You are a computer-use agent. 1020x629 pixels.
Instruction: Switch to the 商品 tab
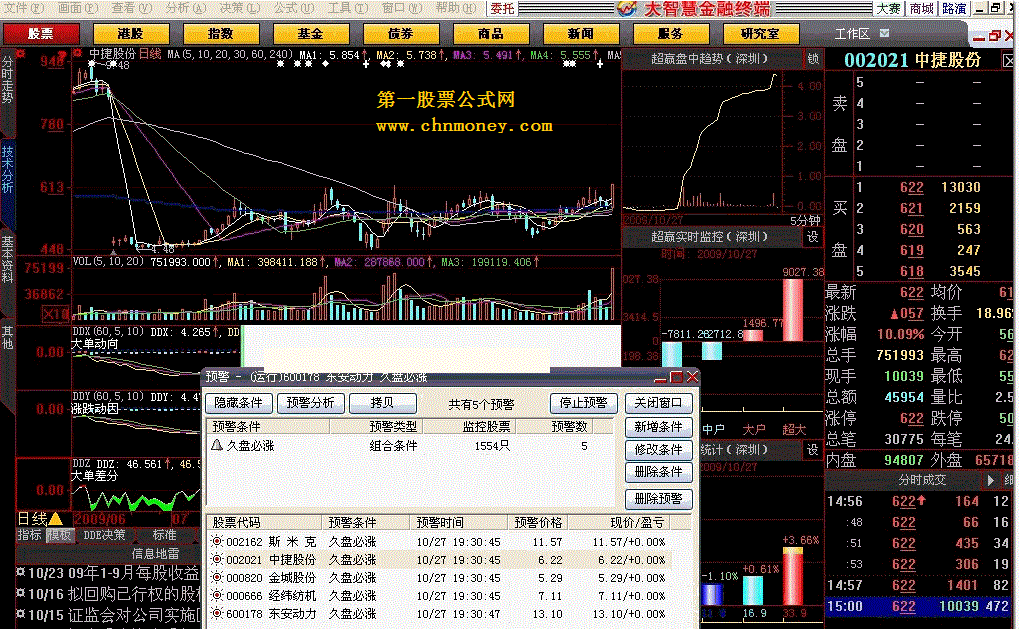(x=491, y=34)
